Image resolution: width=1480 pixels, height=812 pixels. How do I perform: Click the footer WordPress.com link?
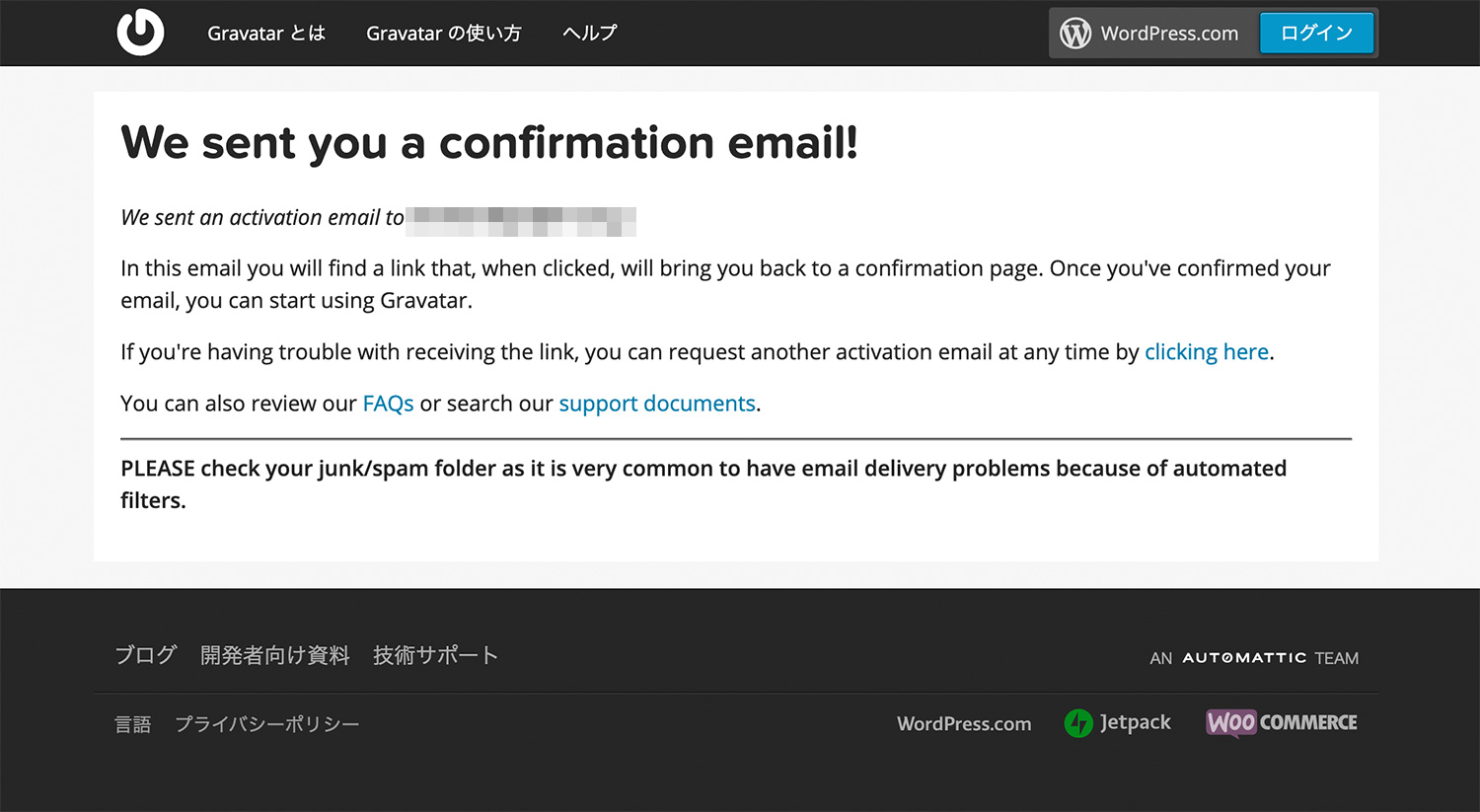click(964, 723)
